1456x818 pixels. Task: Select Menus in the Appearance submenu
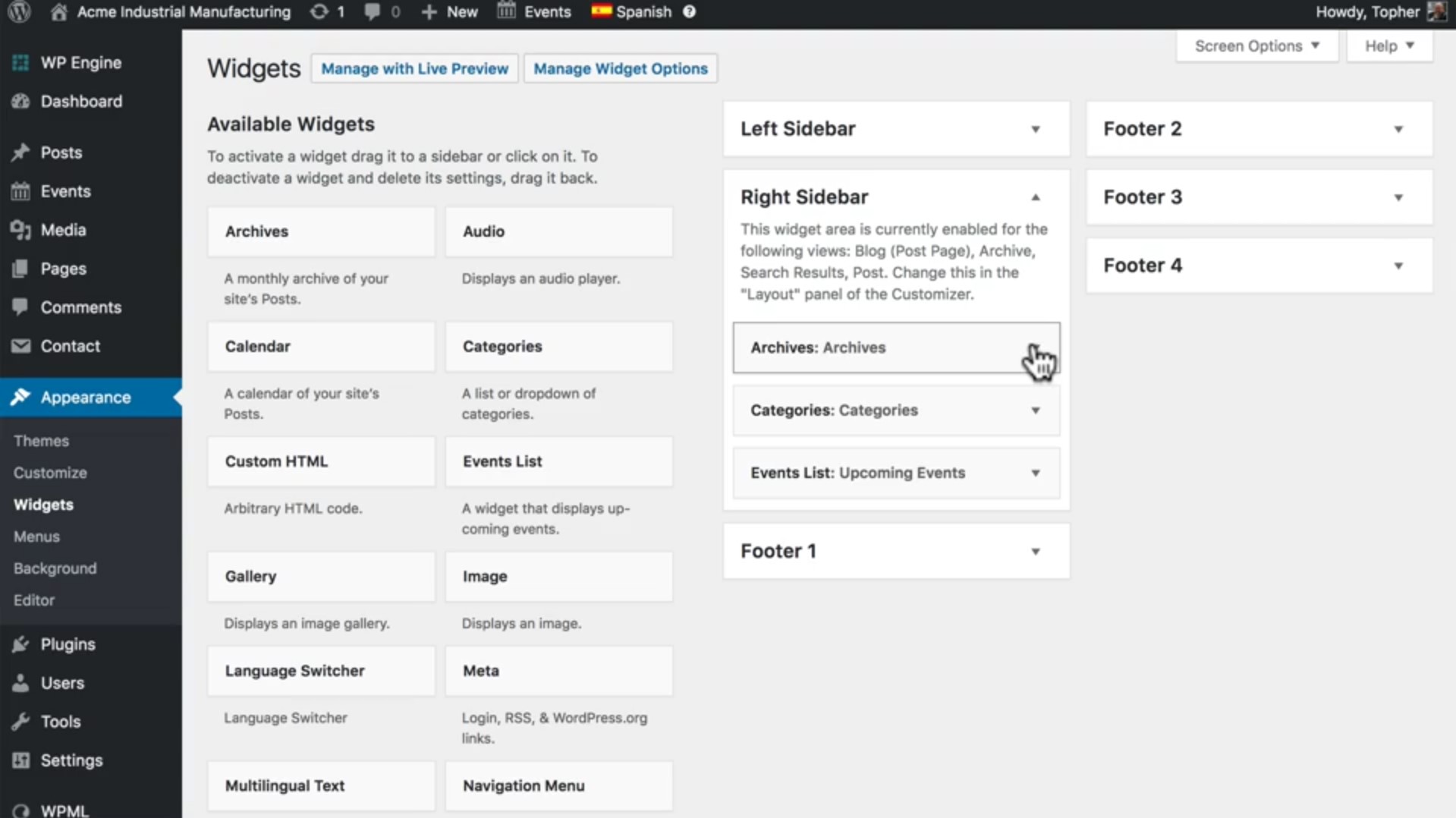tap(36, 536)
